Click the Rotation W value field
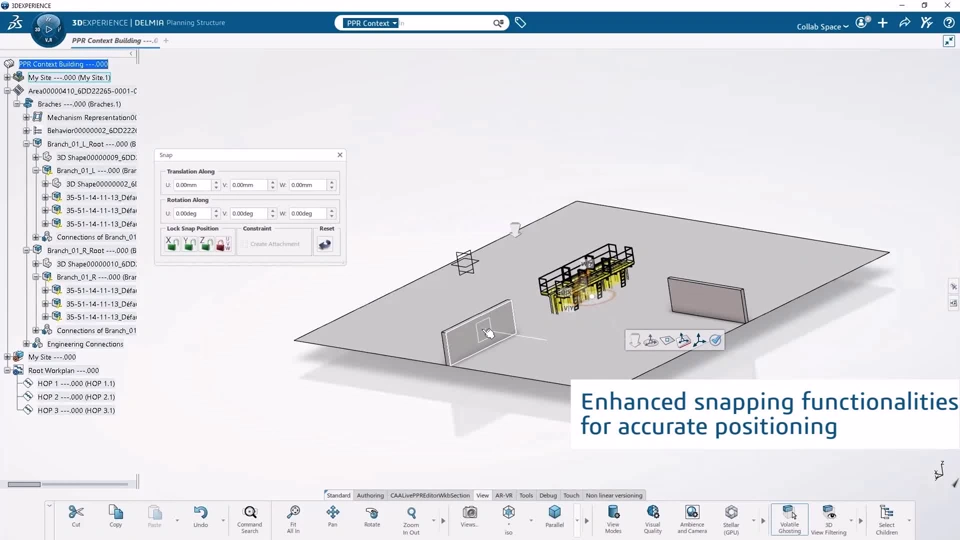 coord(308,214)
